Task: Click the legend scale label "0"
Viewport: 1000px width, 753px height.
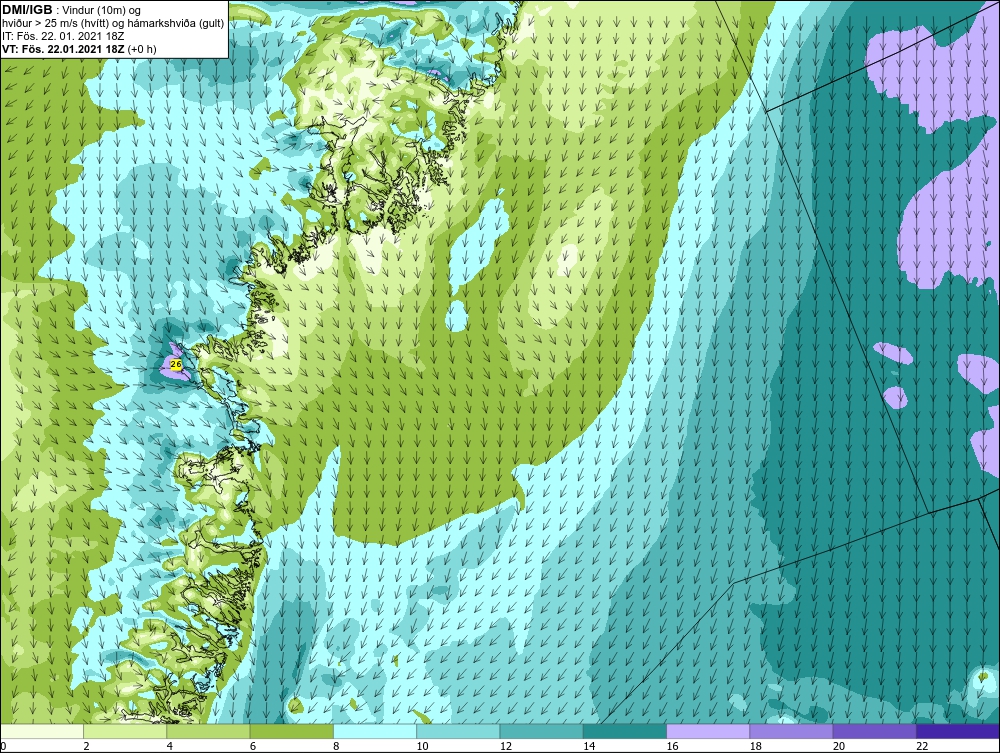Action: pos(3,747)
